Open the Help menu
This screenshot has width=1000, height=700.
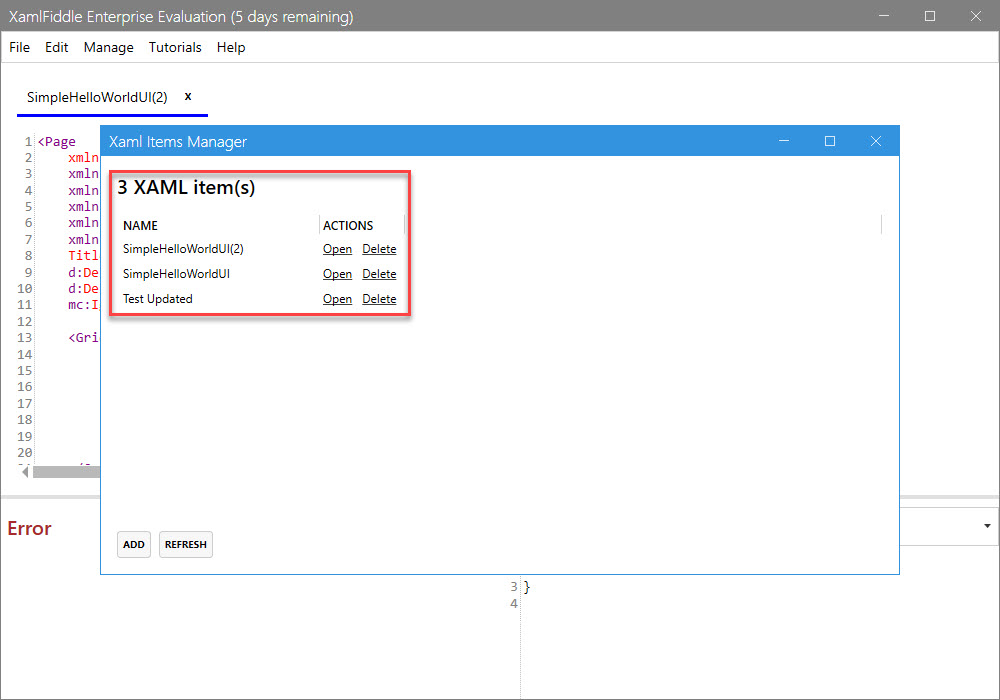(x=231, y=47)
